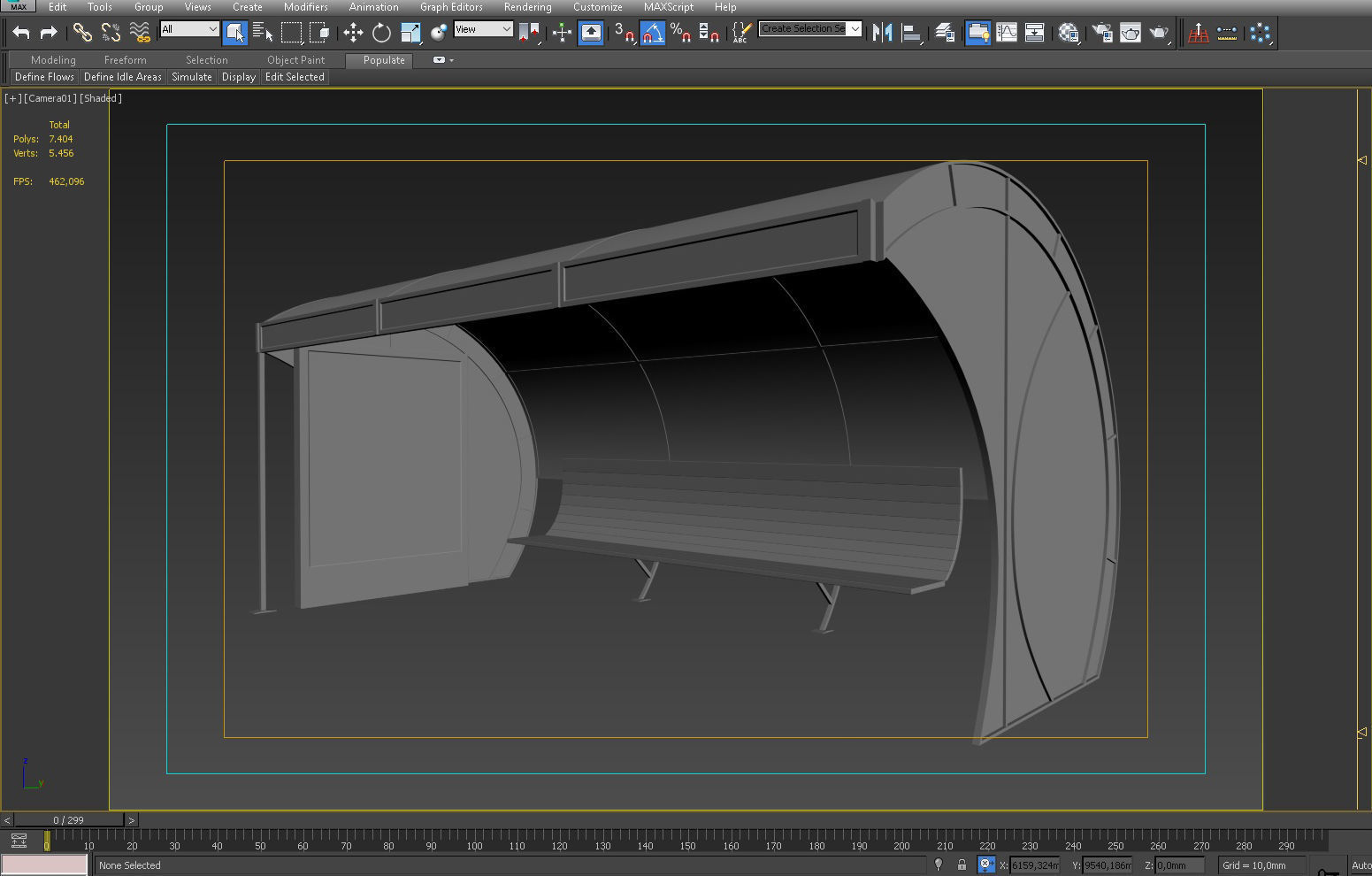Toggle the Ribbon display
The height and width of the screenshot is (876, 1372).
point(977,33)
